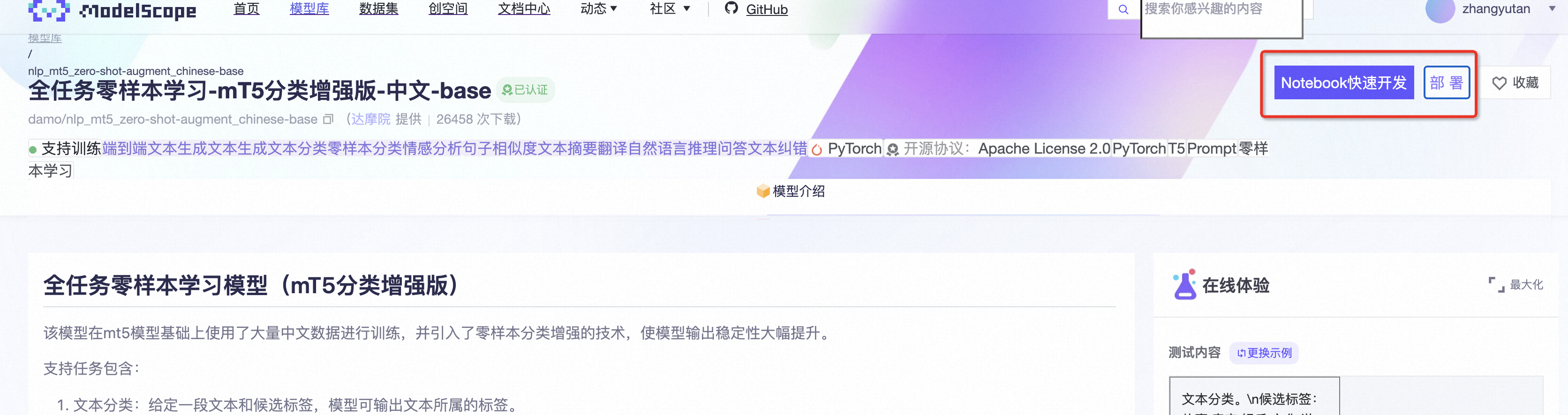Click the GitHub octocat icon
Screen dimensions: 1568x415
(731, 8)
